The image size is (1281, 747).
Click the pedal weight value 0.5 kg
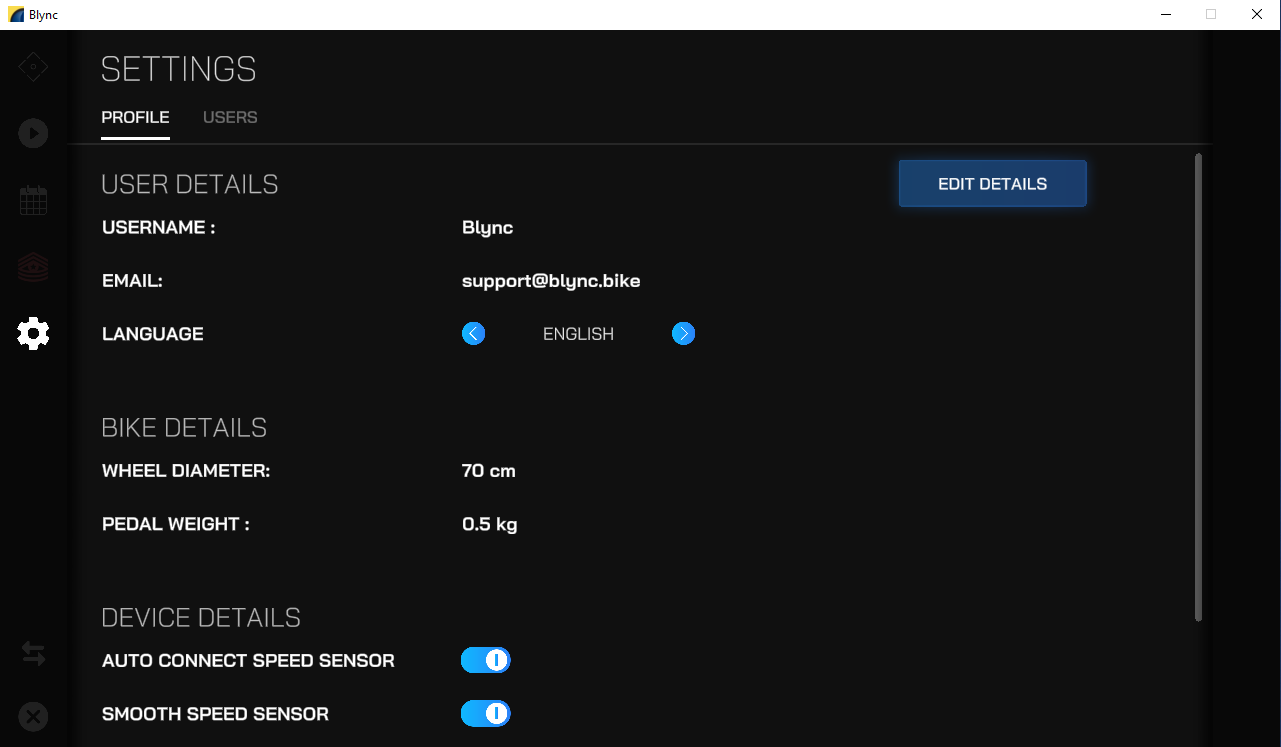489,524
